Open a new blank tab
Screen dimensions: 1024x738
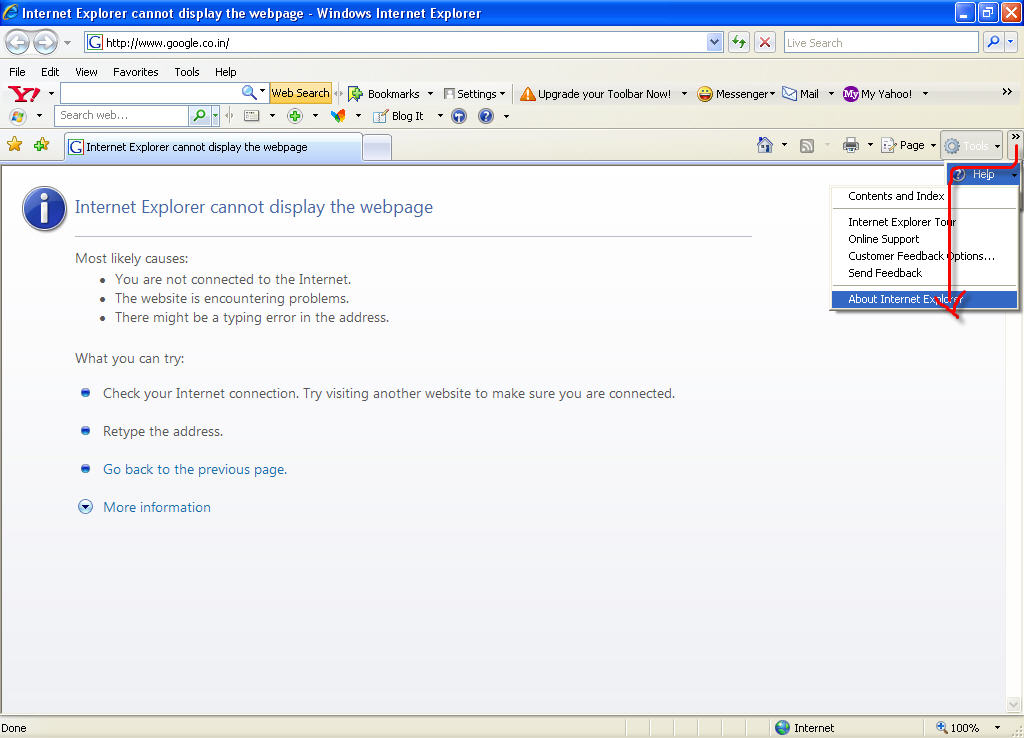coord(377,148)
